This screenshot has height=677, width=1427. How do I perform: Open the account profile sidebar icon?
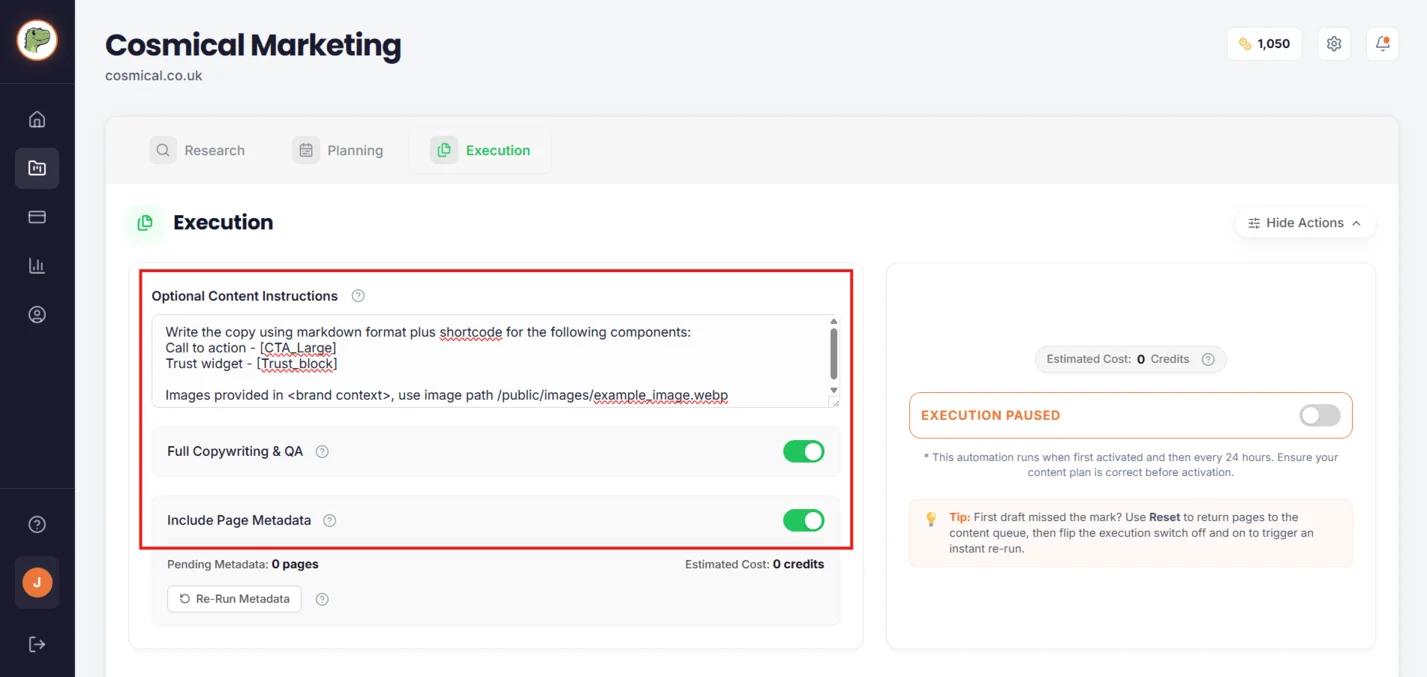click(37, 315)
